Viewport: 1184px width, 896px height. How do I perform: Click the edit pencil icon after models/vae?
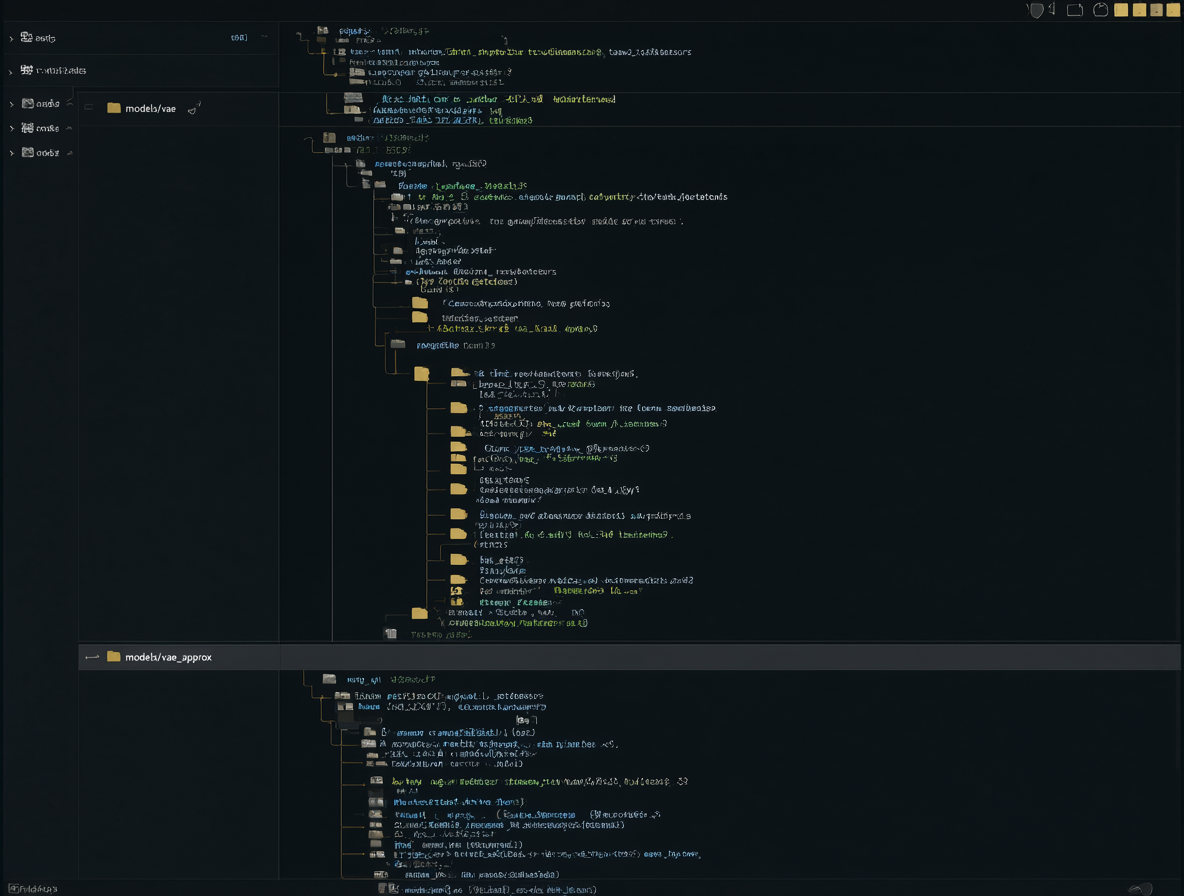point(193,109)
